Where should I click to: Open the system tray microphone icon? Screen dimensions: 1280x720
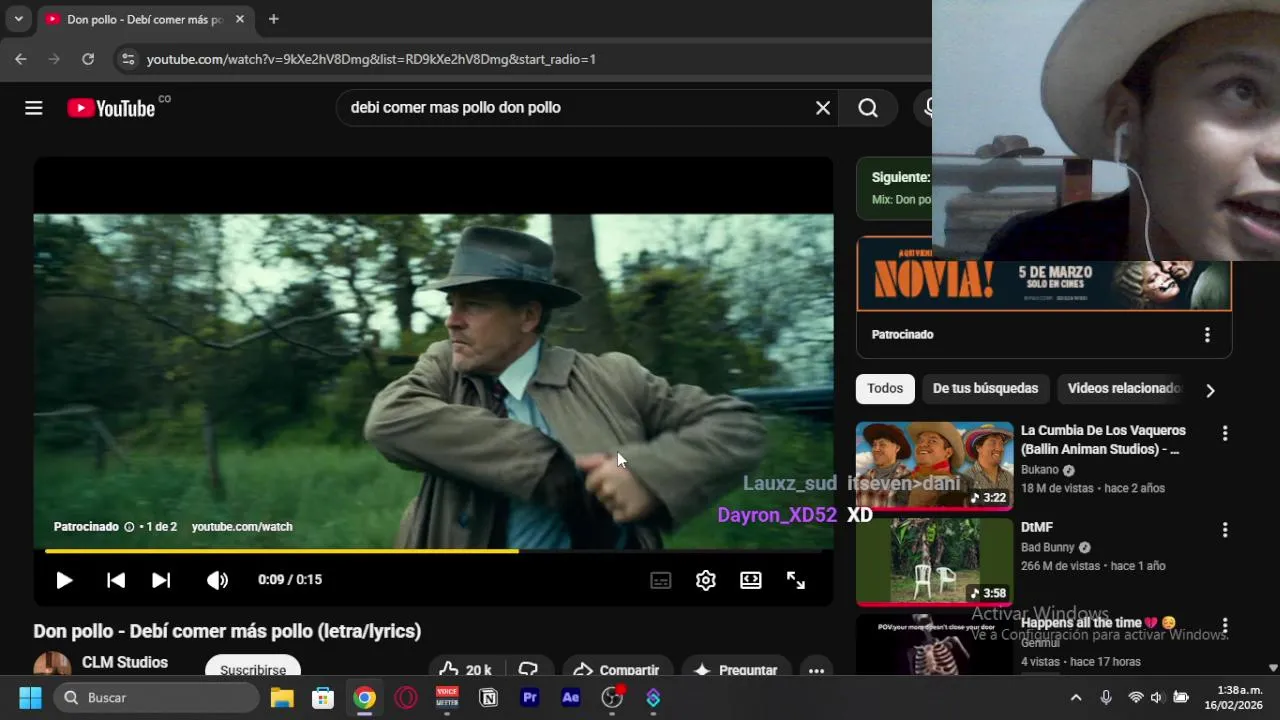point(1106,698)
